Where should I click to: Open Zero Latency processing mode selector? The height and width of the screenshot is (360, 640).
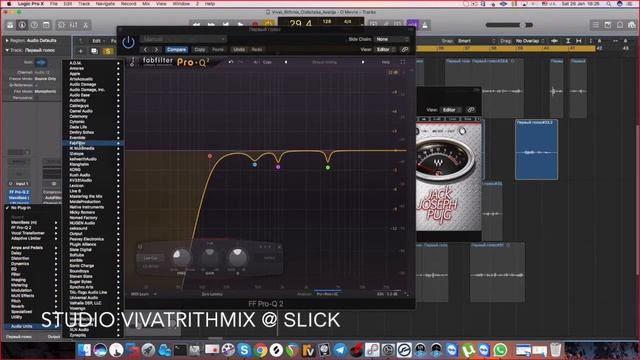point(212,294)
